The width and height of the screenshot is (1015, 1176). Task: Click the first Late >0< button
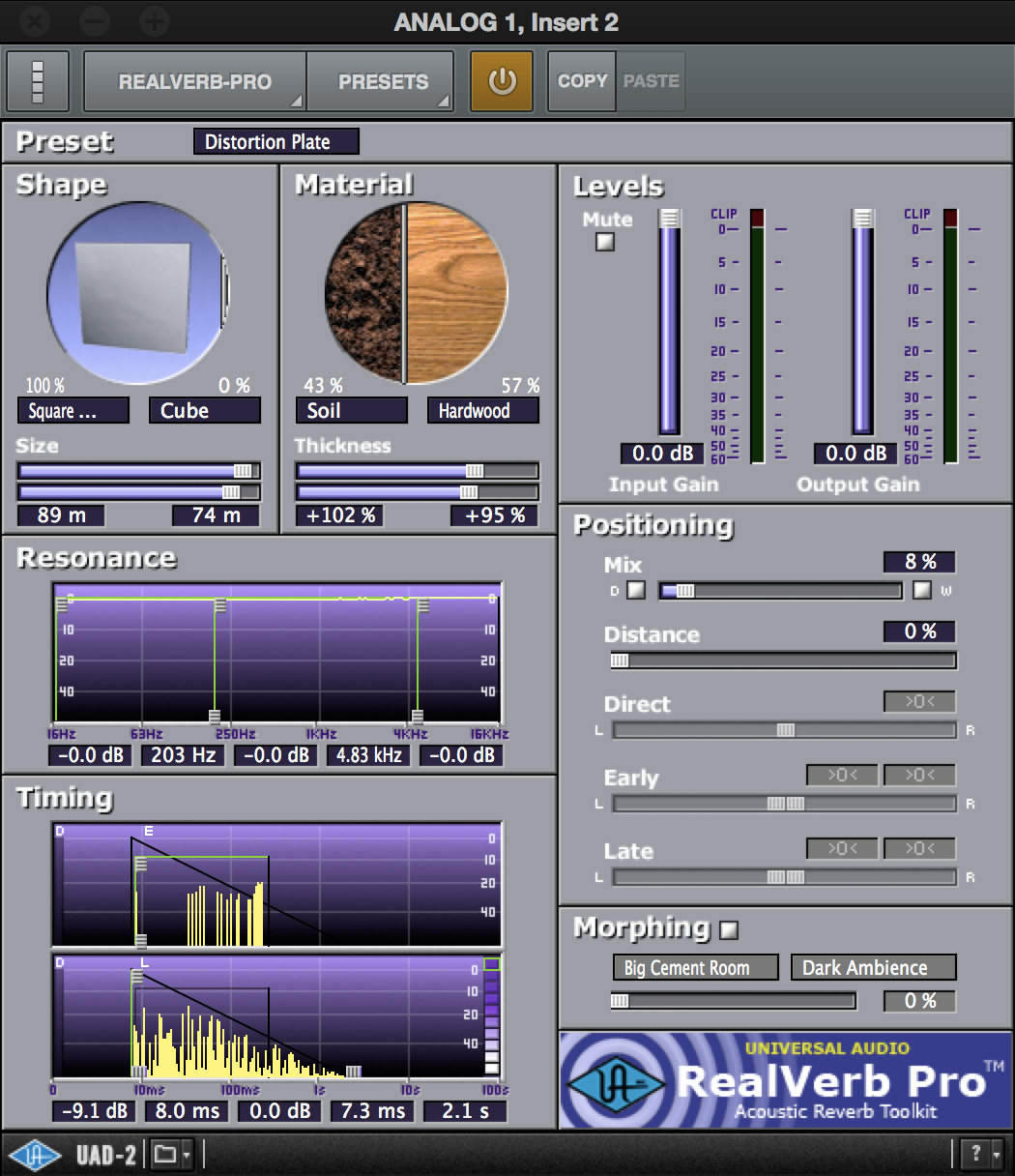click(842, 848)
